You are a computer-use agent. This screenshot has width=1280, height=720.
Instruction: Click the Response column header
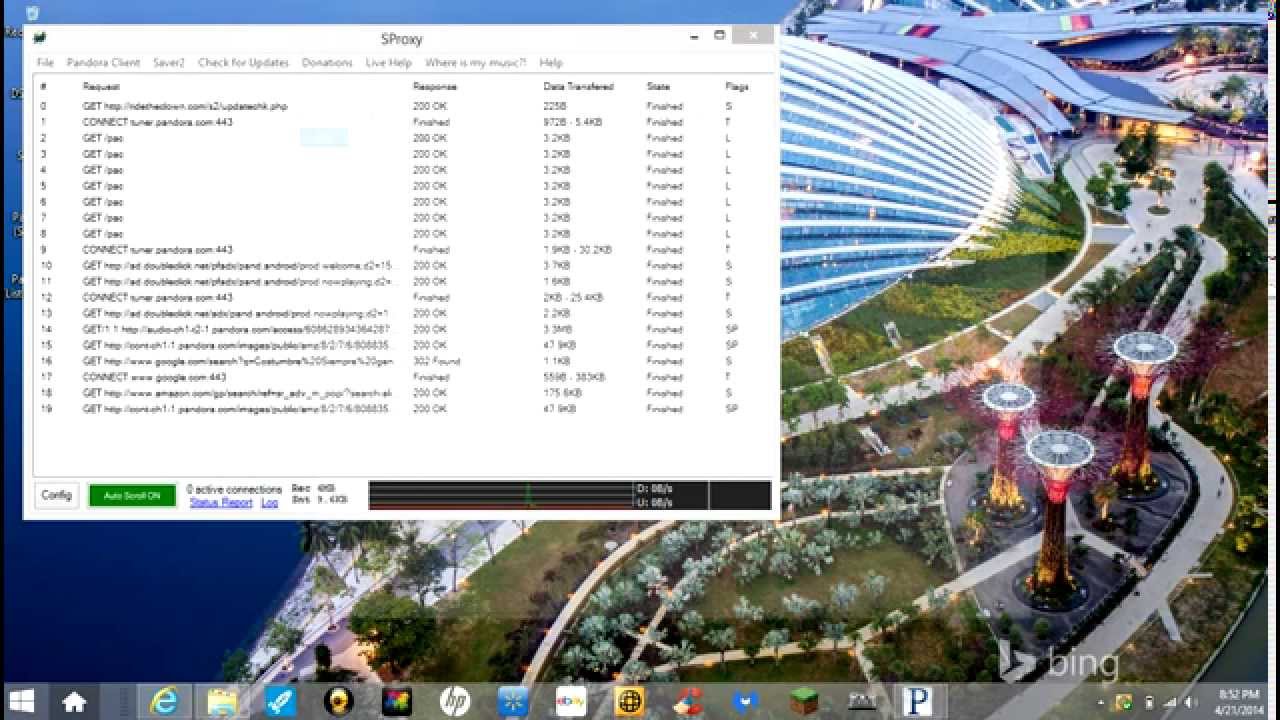pyautogui.click(x=434, y=87)
